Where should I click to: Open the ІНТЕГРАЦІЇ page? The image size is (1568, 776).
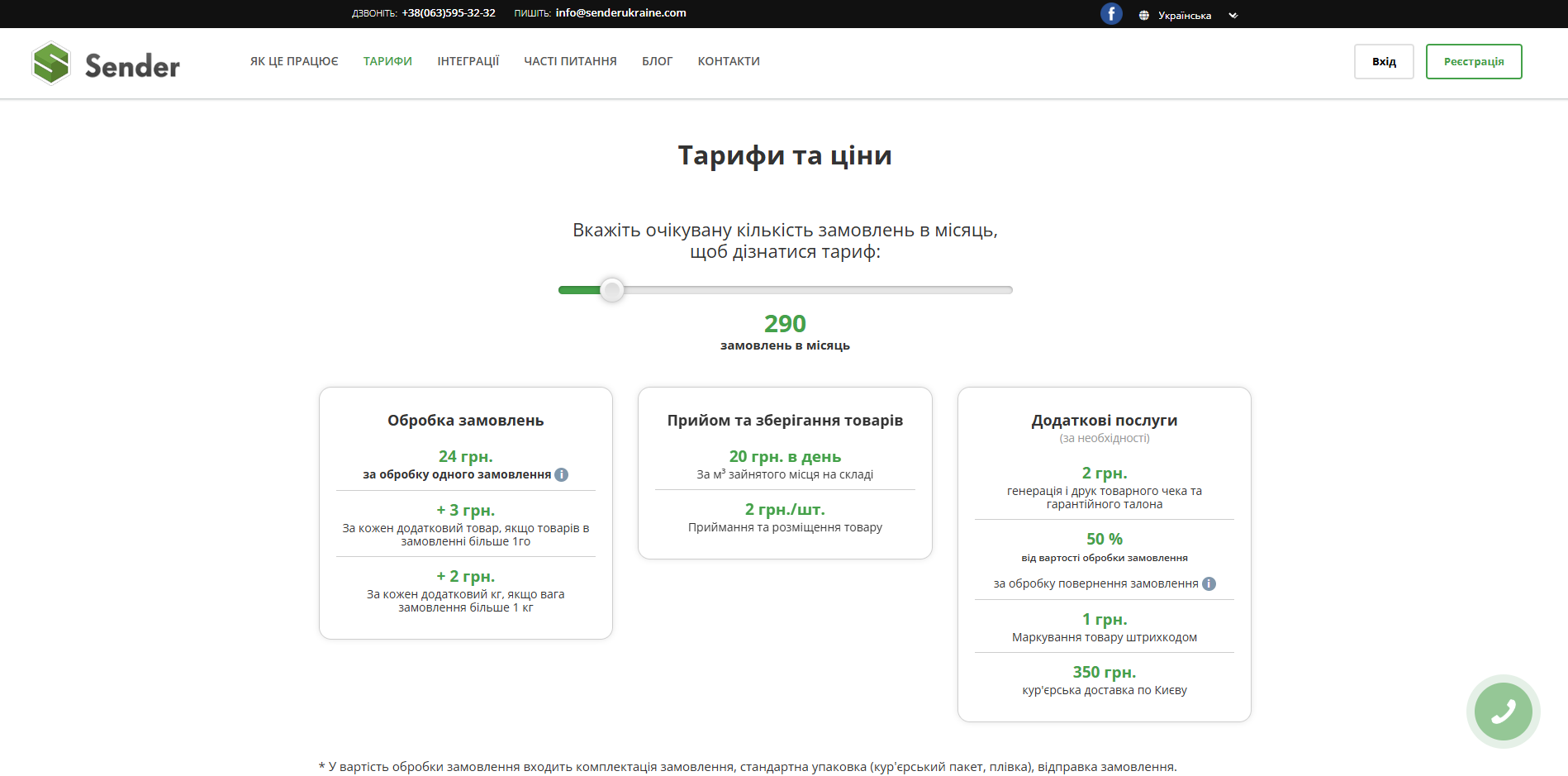(x=468, y=60)
